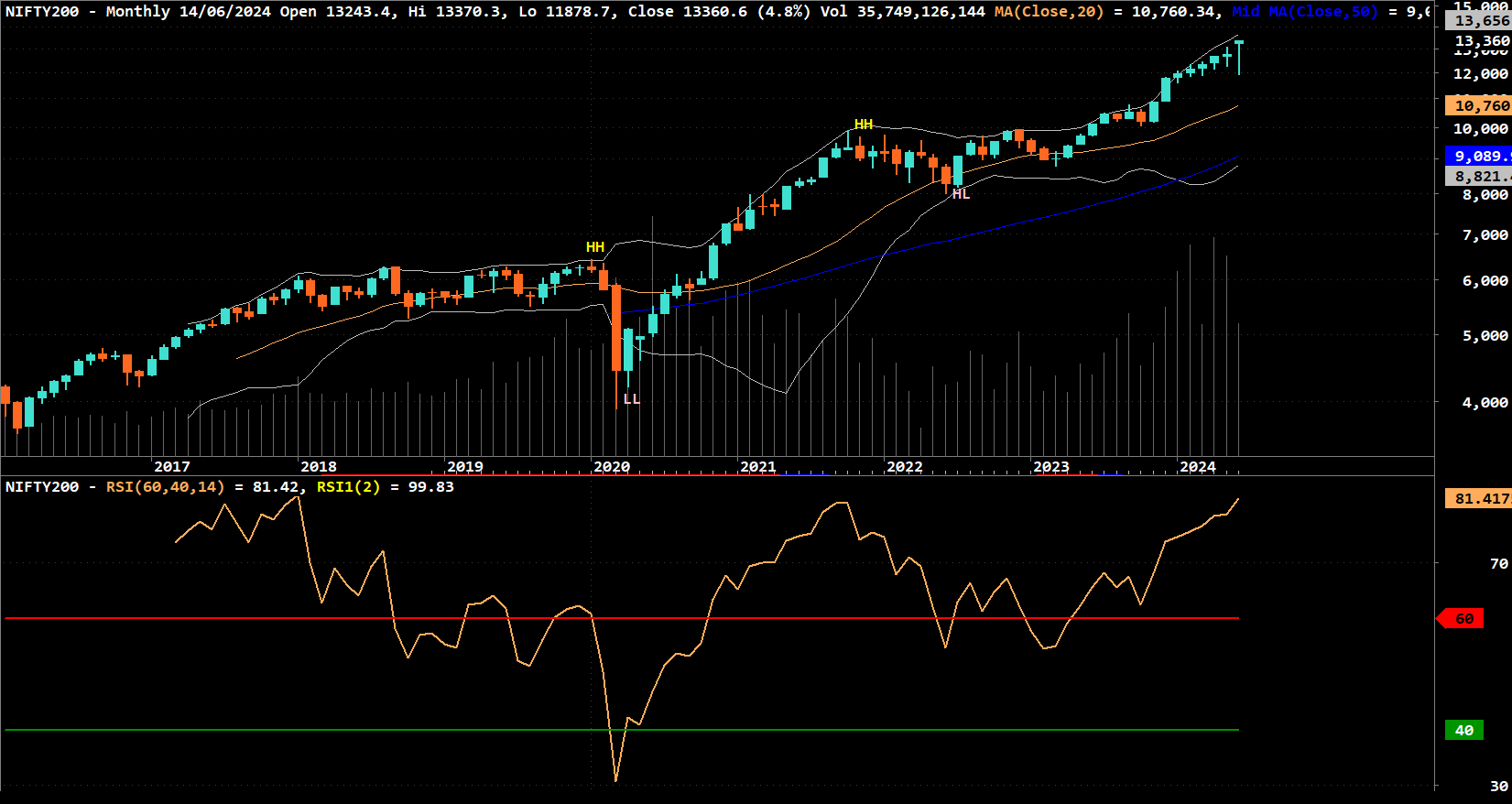The image size is (1512, 804).
Task: Select the 2018 year marker on time axis
Action: 318,466
